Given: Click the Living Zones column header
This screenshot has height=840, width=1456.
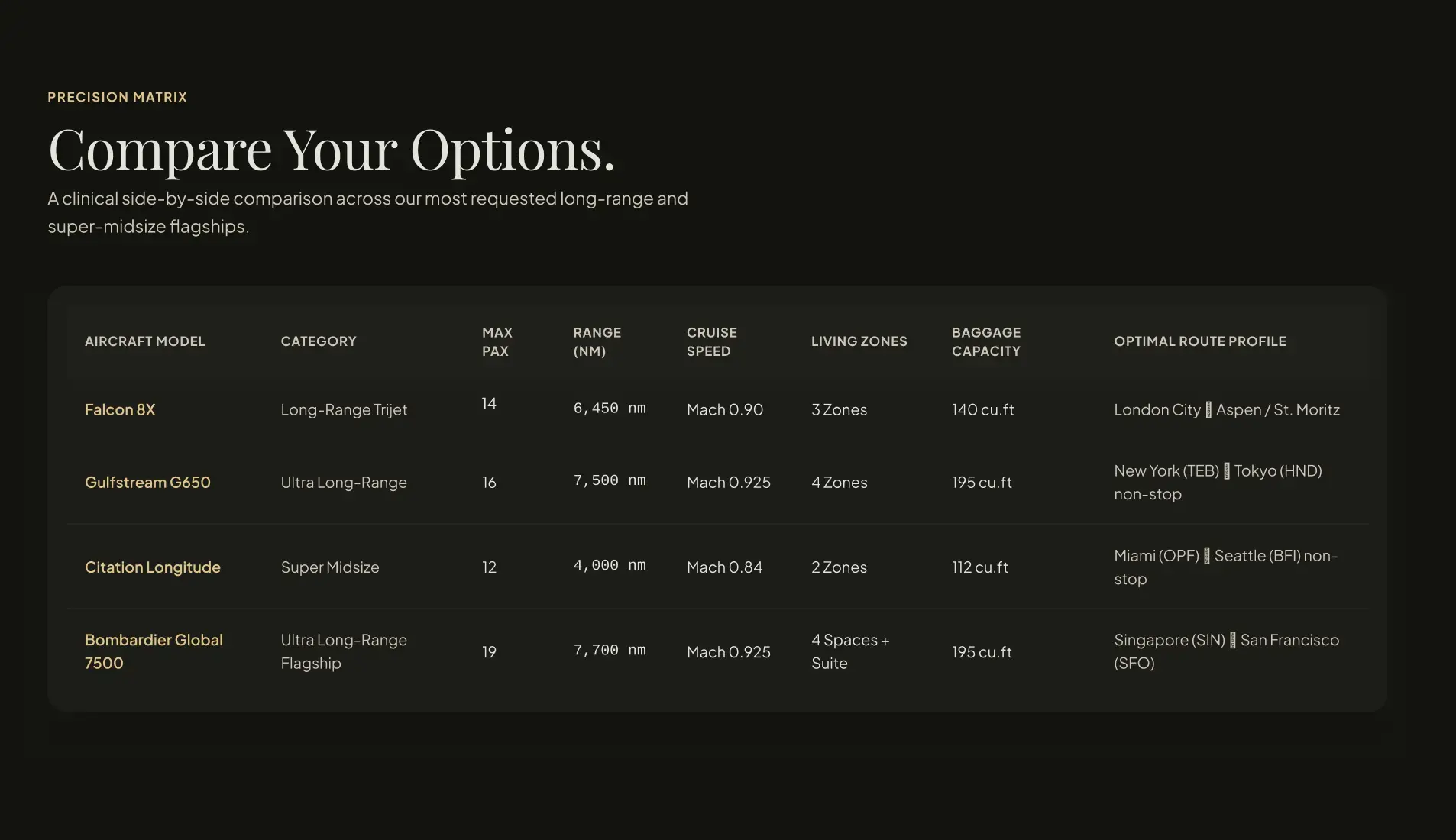Looking at the screenshot, I should click(859, 341).
